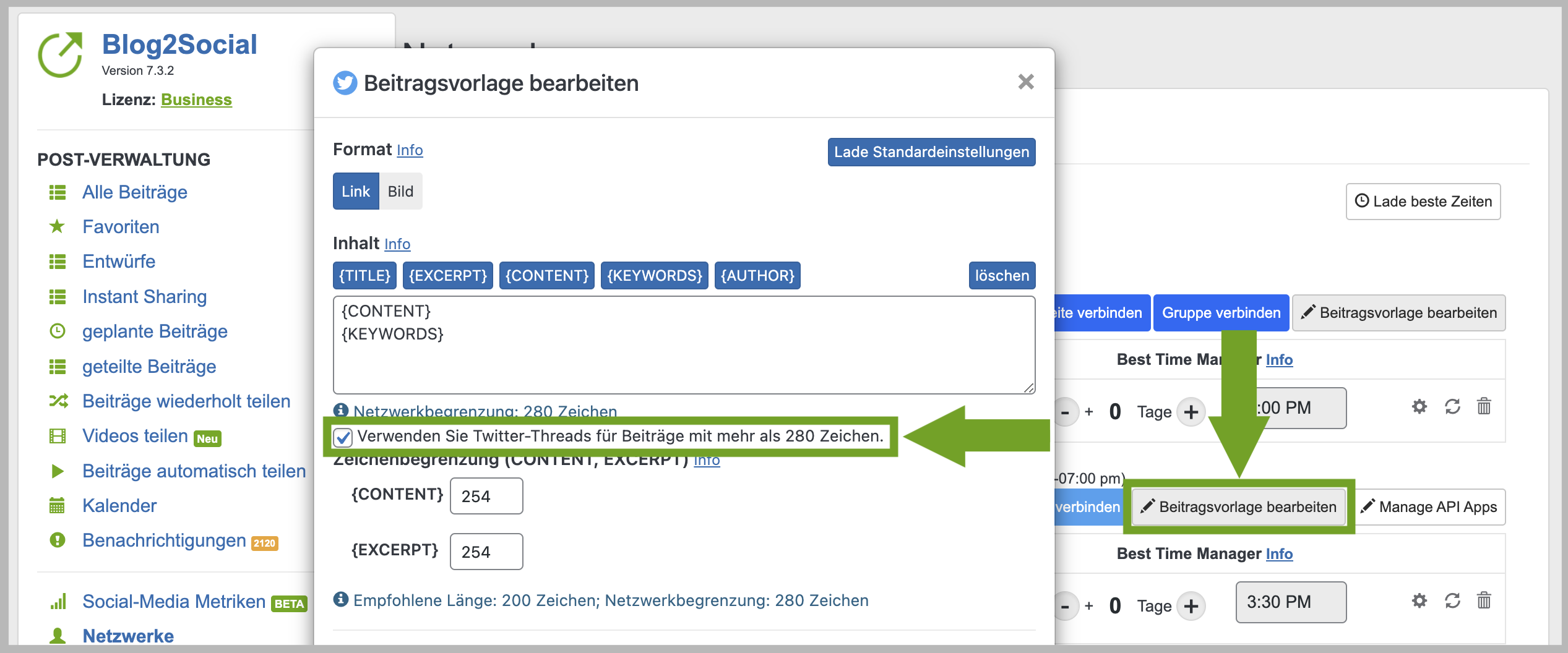Click trash icon in upper time row
Viewport: 1568px width, 653px height.
click(x=1484, y=406)
